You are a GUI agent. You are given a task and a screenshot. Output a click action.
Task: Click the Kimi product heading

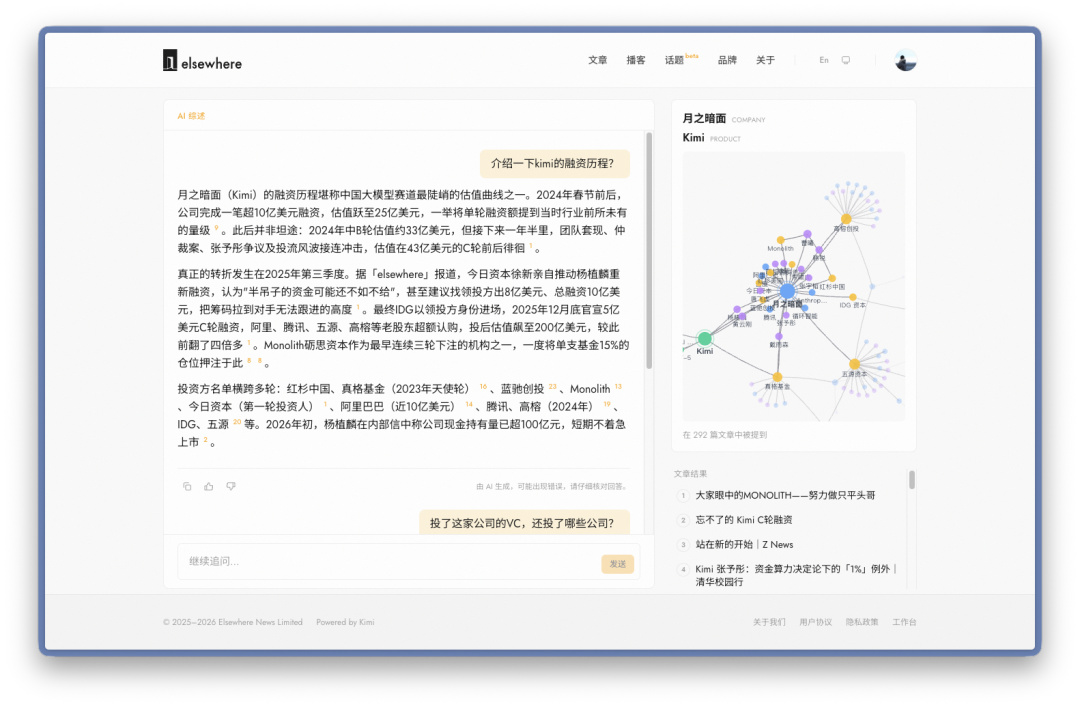coord(693,138)
